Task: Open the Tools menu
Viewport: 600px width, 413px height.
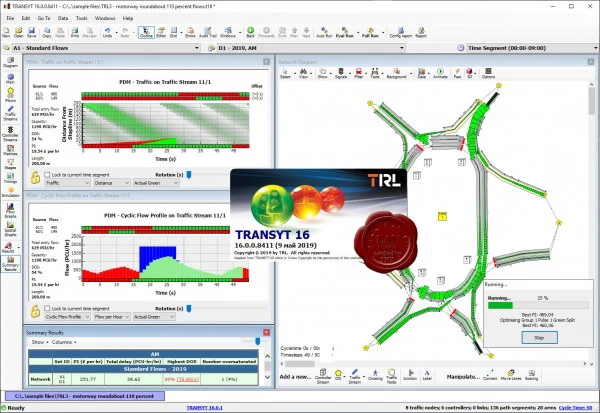Action: pos(82,18)
